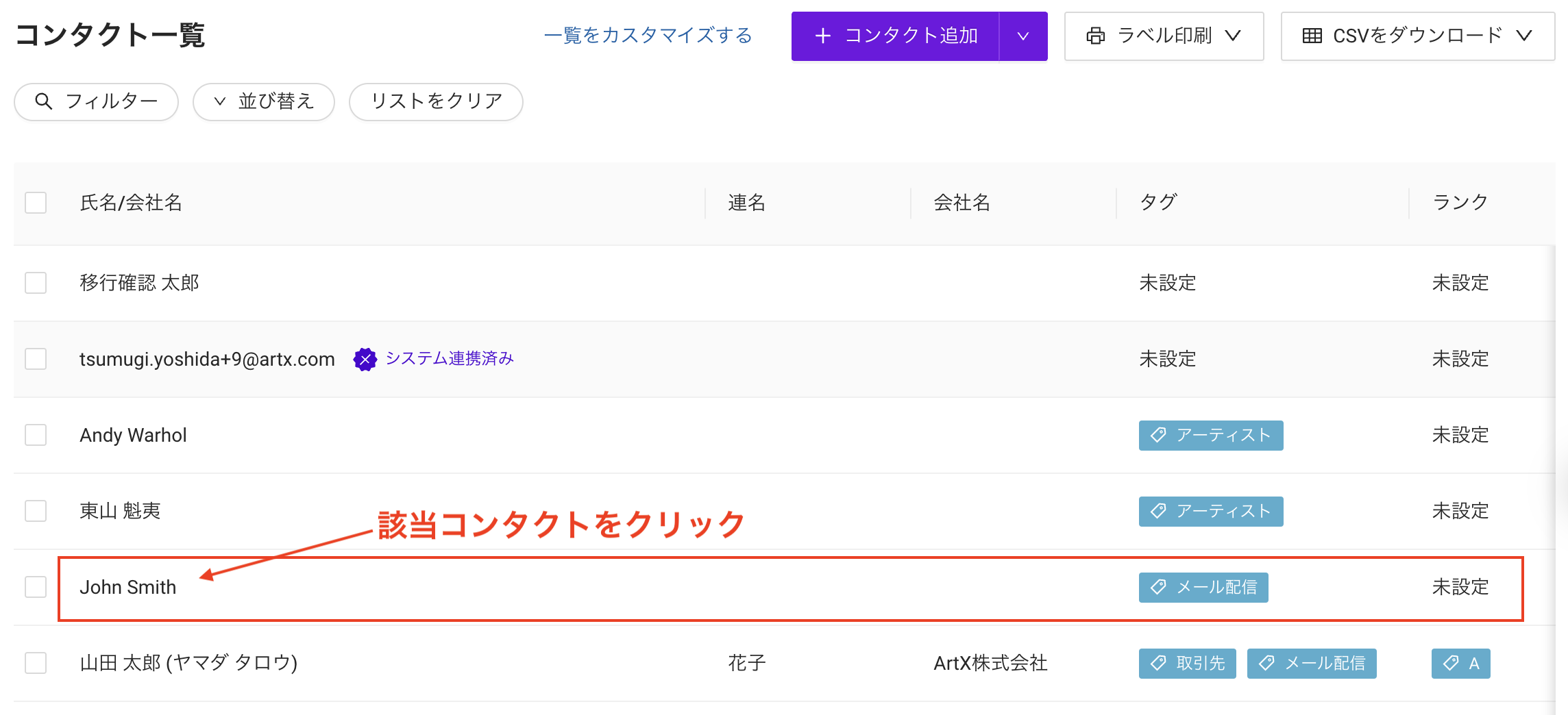Check the box for tsumugi.yoshida+9@artx.com

tap(36, 359)
